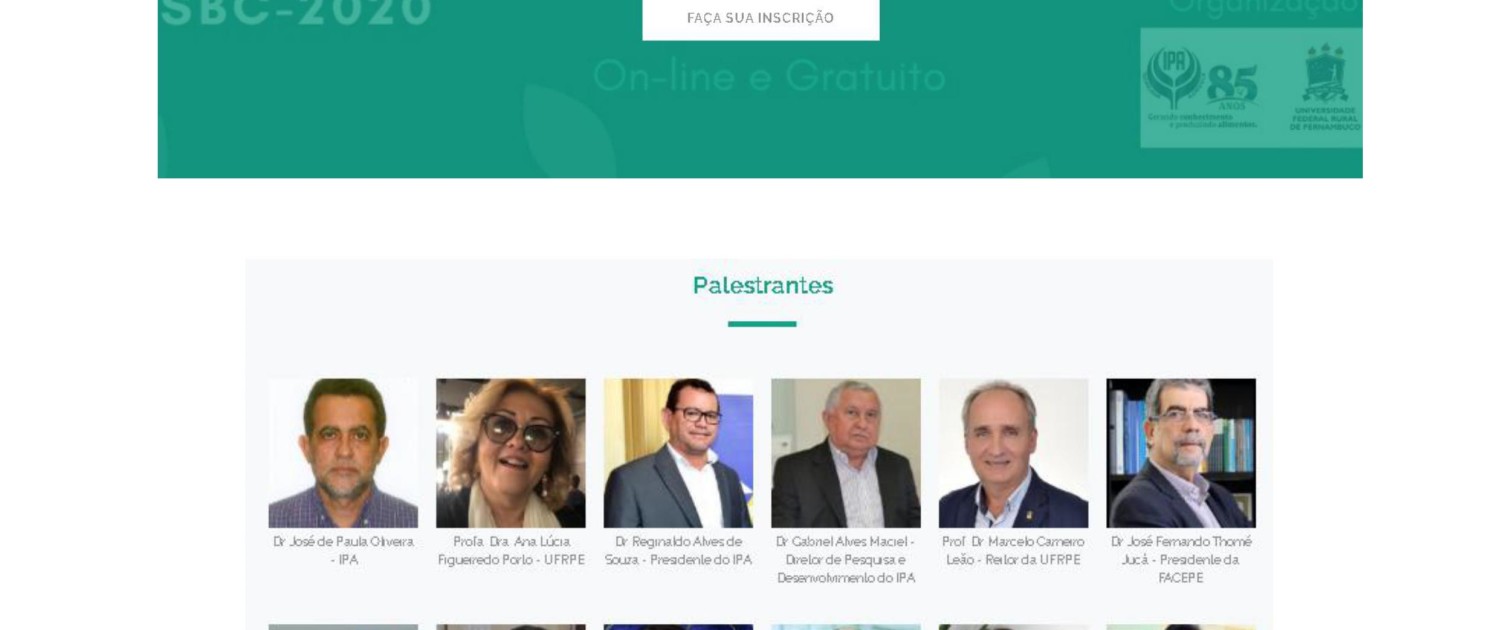The width and height of the screenshot is (1500, 630).
Task: Click the caption Marcelo Carneiro Leão - Reitor da UFRPE
Action: pos(1013,551)
